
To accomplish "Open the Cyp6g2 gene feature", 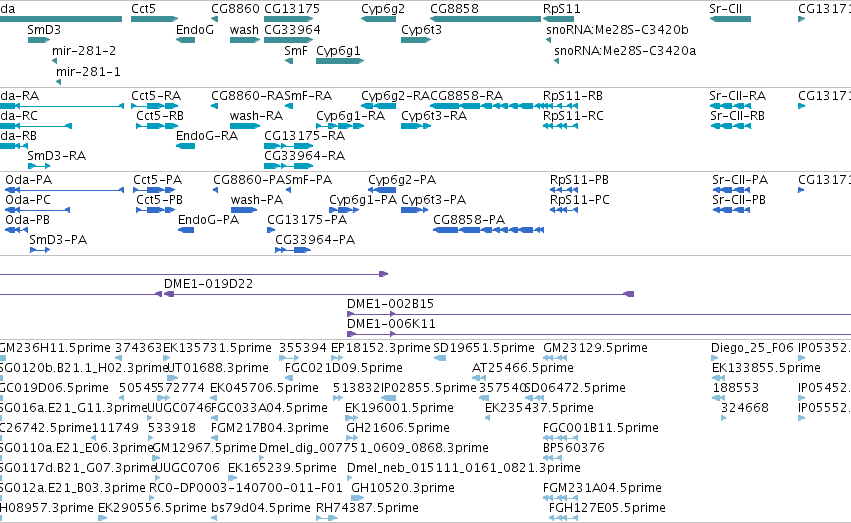I will pos(378,19).
